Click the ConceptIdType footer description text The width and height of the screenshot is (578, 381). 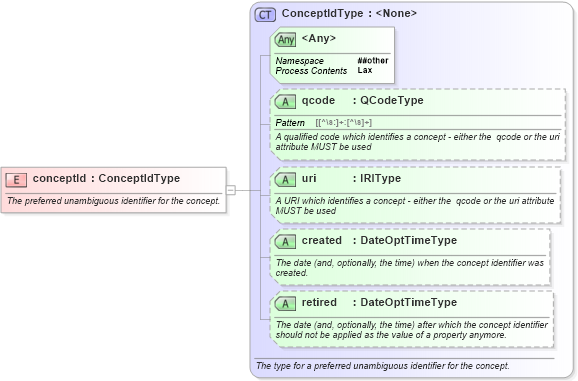[383, 366]
